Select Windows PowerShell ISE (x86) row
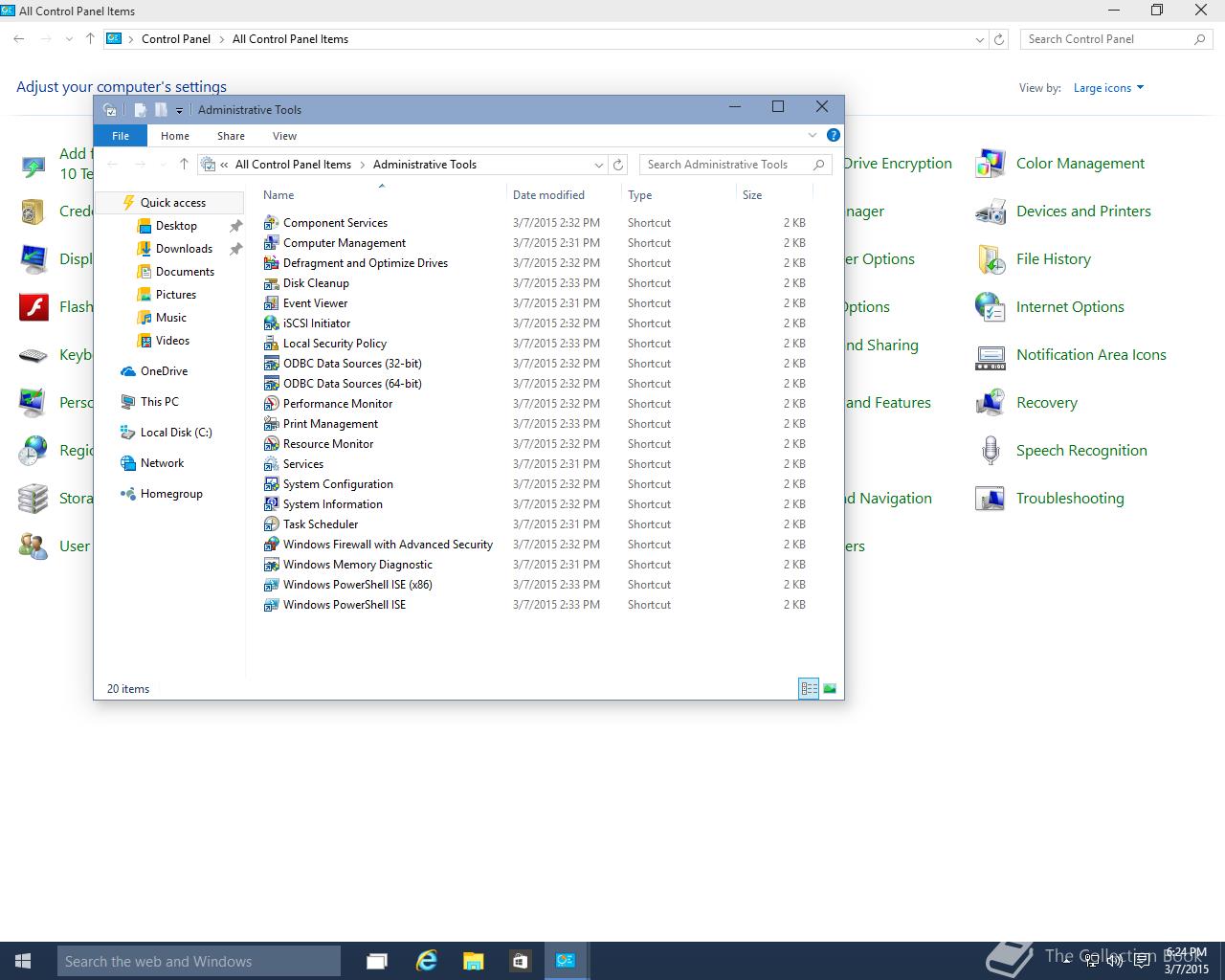 [536, 585]
